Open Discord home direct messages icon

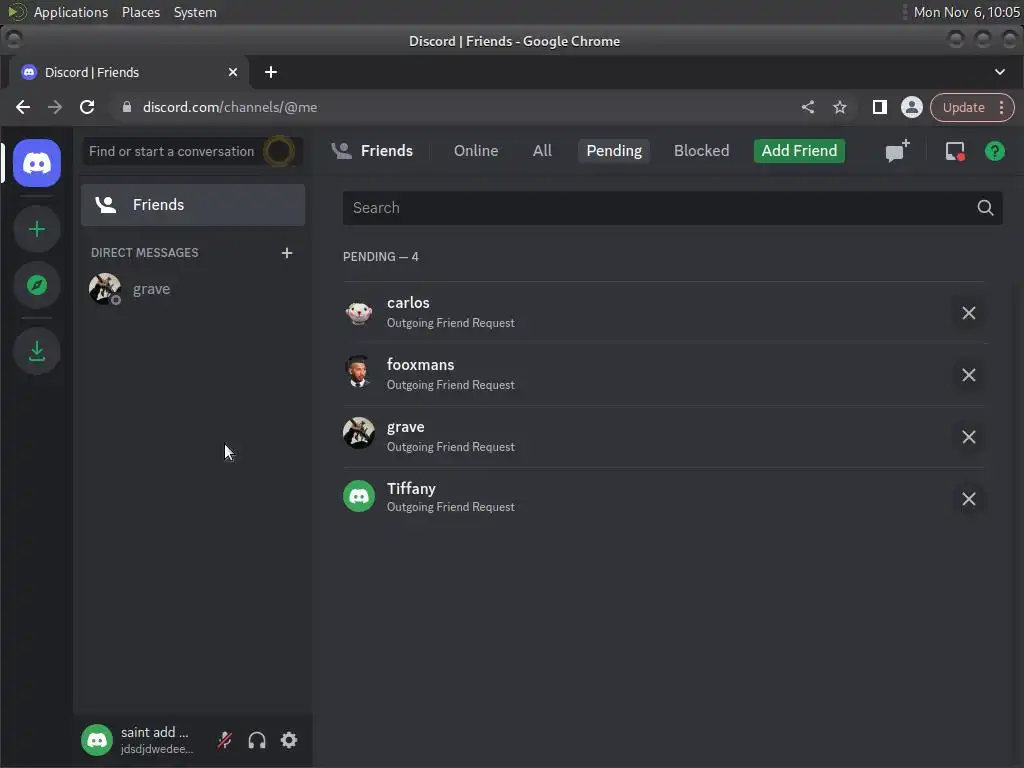pyautogui.click(x=37, y=163)
